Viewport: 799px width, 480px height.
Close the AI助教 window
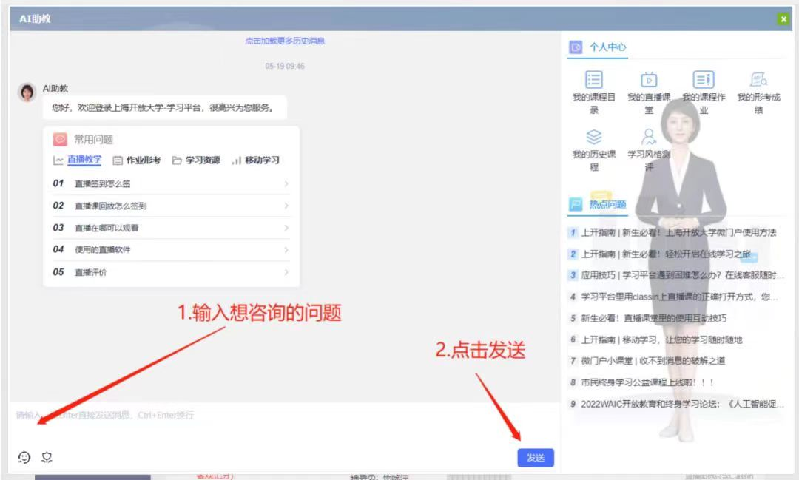pyautogui.click(x=783, y=18)
